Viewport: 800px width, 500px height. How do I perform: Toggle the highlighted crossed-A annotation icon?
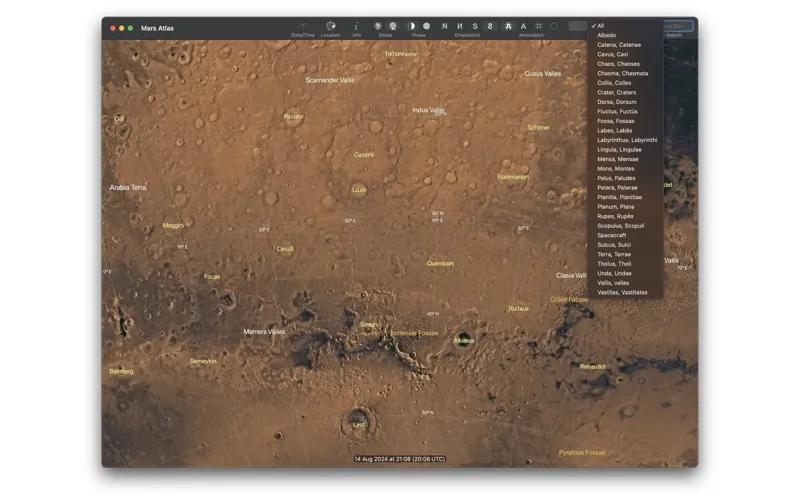tap(508, 26)
